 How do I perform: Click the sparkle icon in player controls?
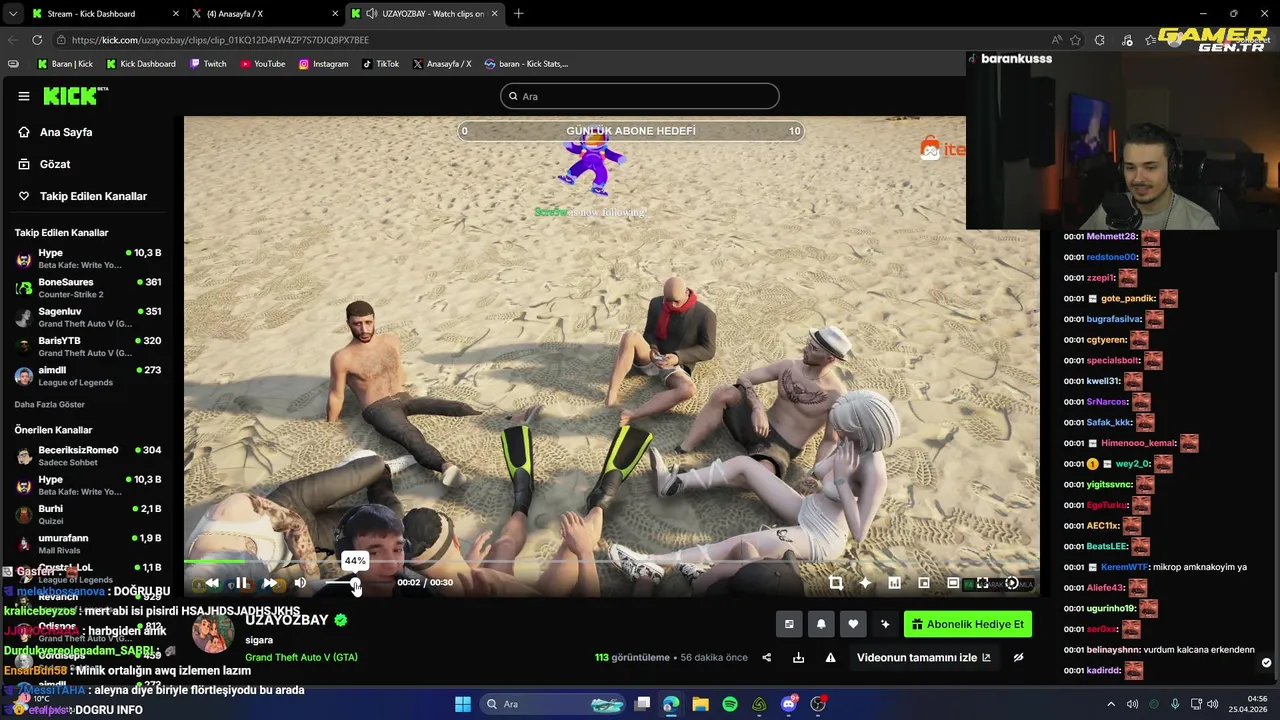[x=865, y=583]
